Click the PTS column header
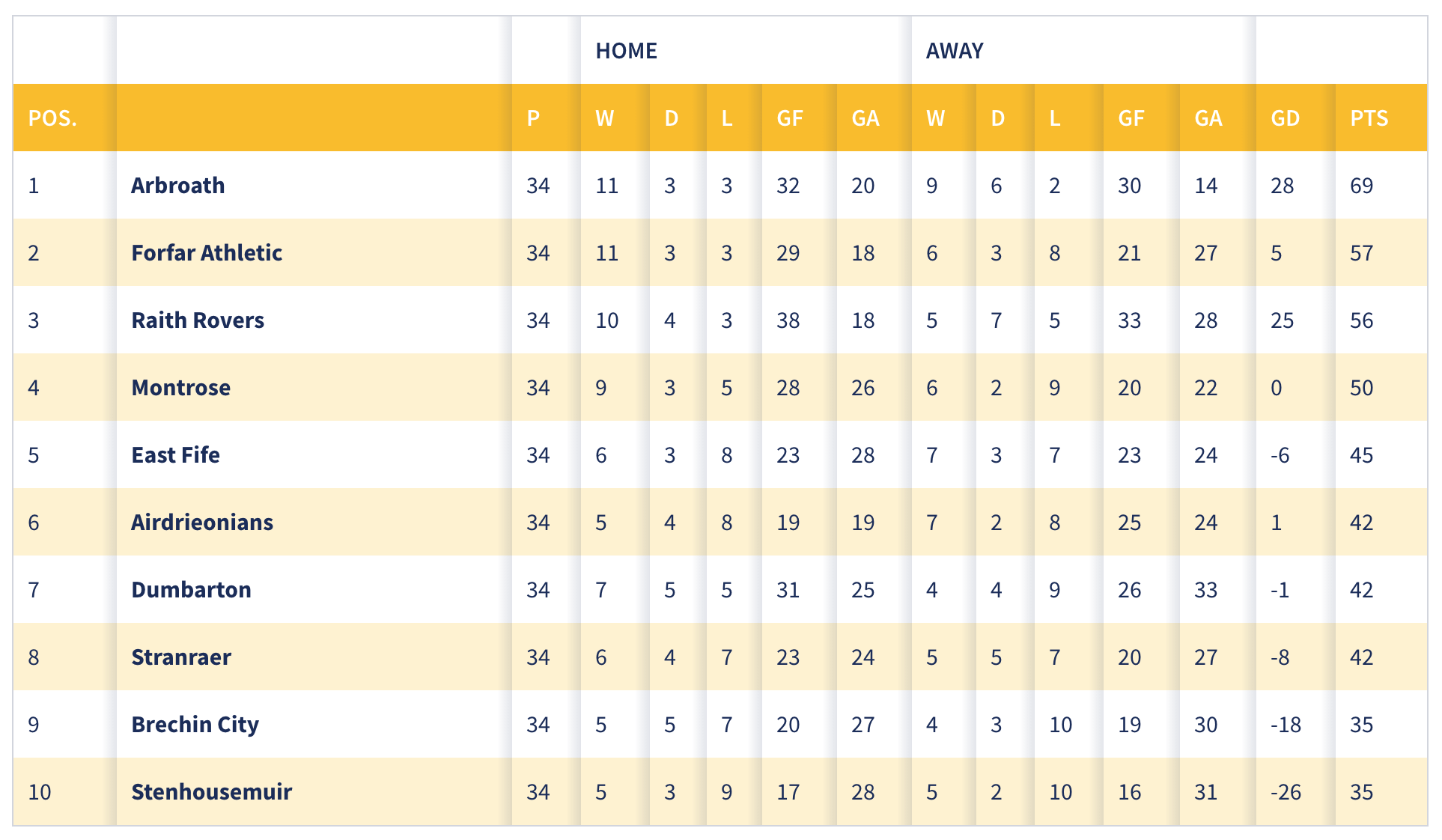 (x=1369, y=118)
